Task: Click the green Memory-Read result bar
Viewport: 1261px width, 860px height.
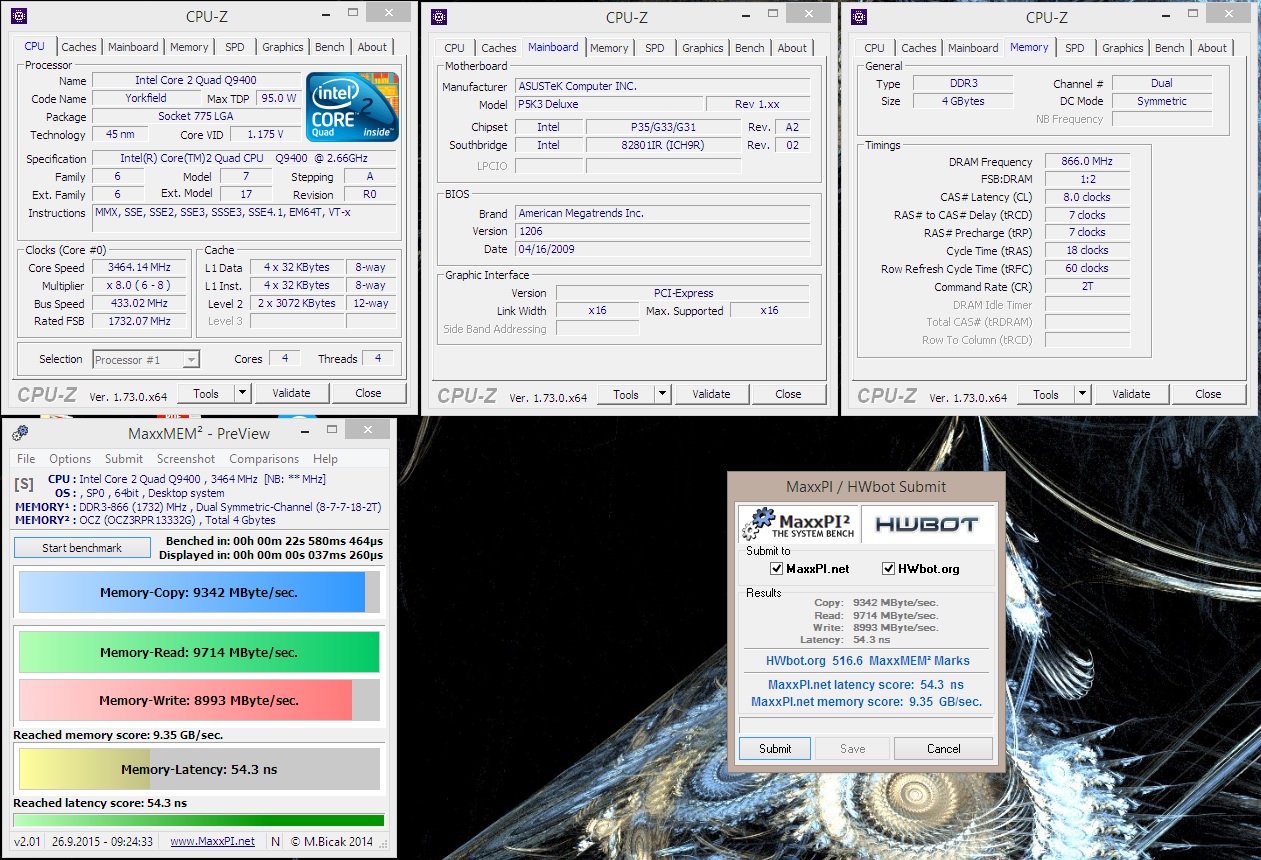Action: [199, 652]
